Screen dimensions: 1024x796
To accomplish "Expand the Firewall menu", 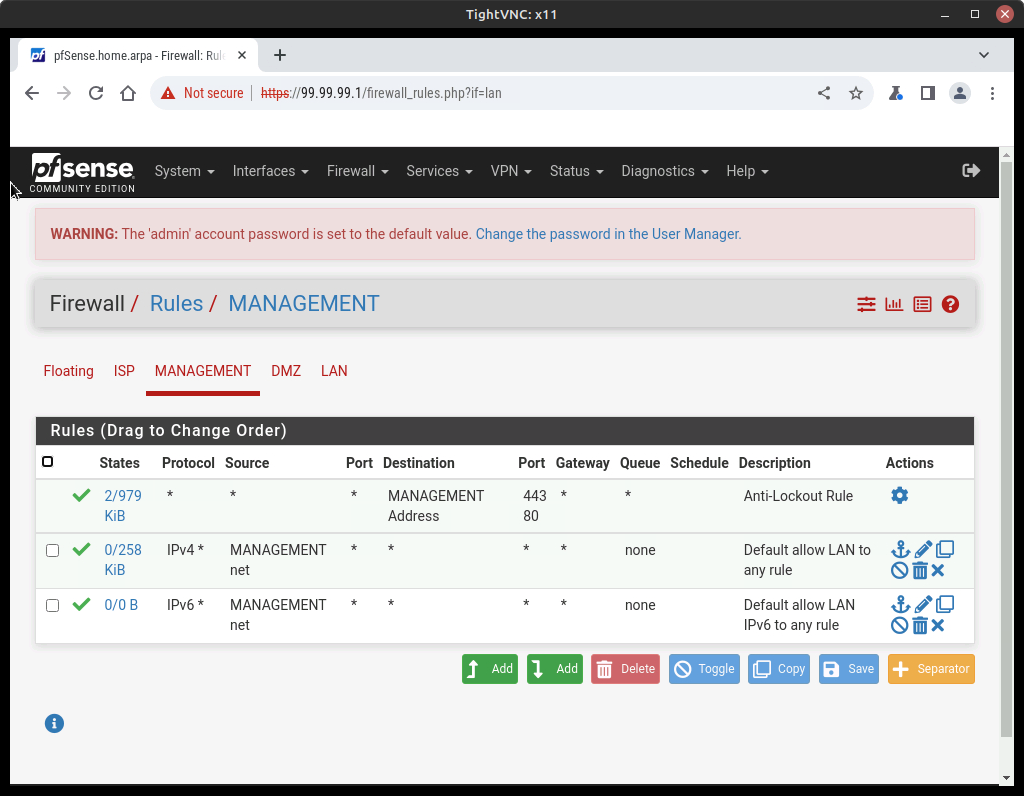I will pyautogui.click(x=357, y=171).
